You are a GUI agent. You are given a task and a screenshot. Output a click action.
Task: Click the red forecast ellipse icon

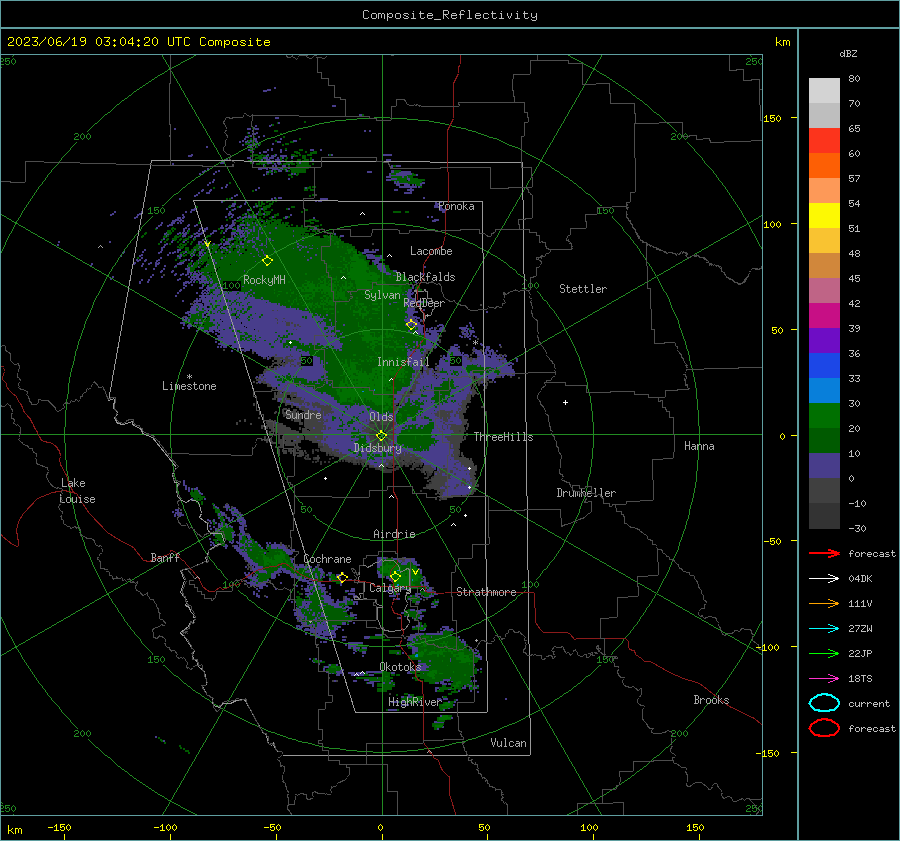pos(824,728)
